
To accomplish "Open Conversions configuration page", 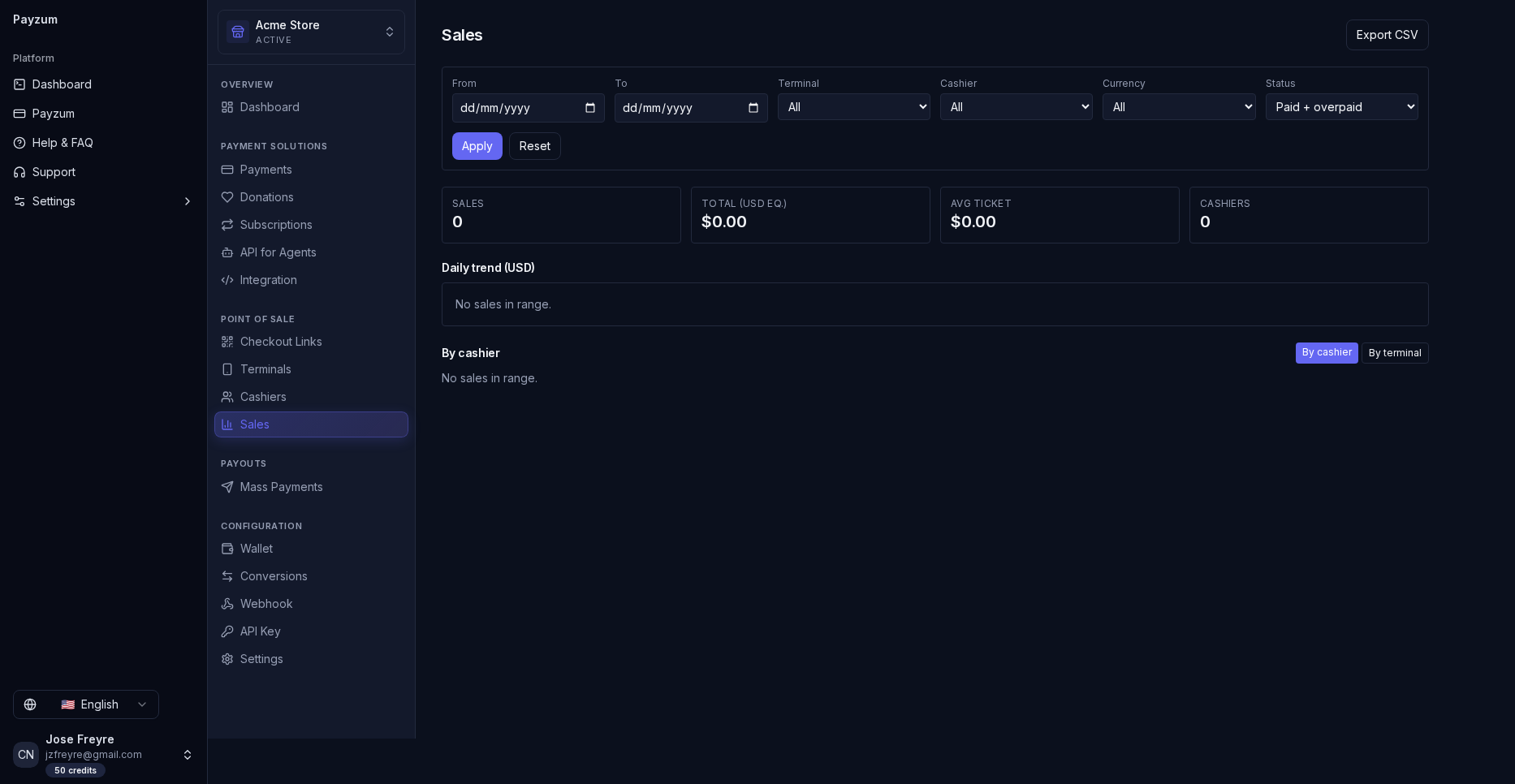I will pos(311,576).
